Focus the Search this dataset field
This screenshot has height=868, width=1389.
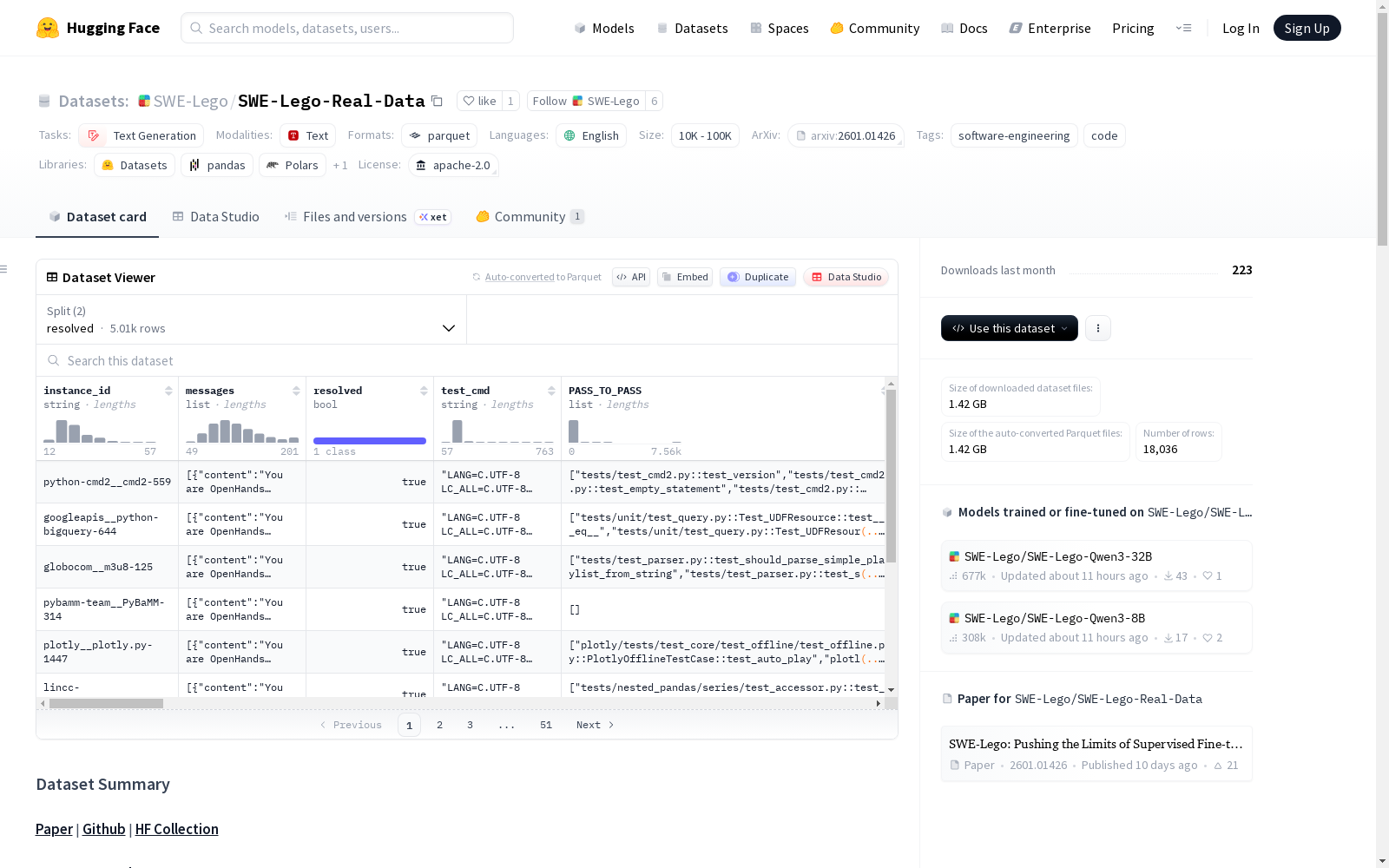coord(467,360)
